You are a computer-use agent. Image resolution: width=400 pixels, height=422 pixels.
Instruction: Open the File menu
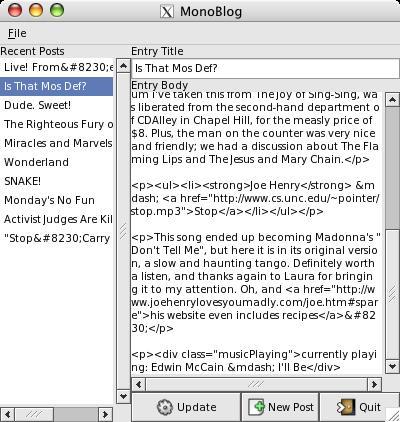(17, 33)
